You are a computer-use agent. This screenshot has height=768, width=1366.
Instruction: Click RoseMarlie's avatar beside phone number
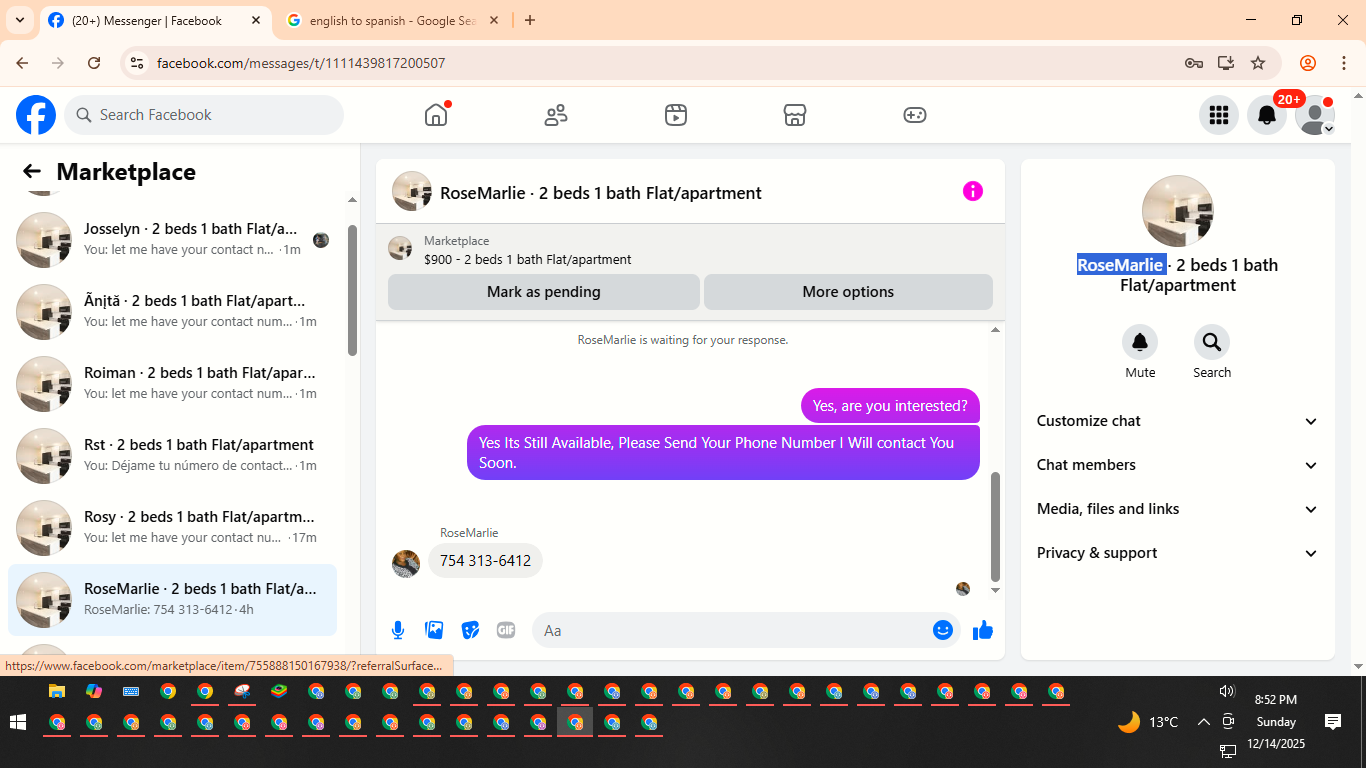coord(406,564)
